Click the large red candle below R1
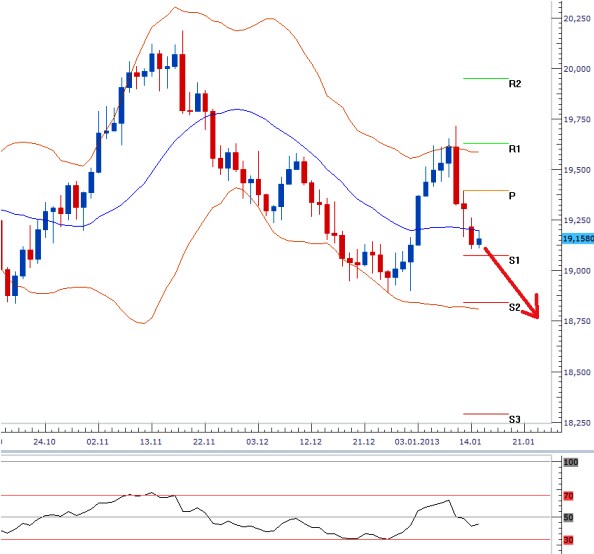This screenshot has height=554, width=594. (456, 175)
